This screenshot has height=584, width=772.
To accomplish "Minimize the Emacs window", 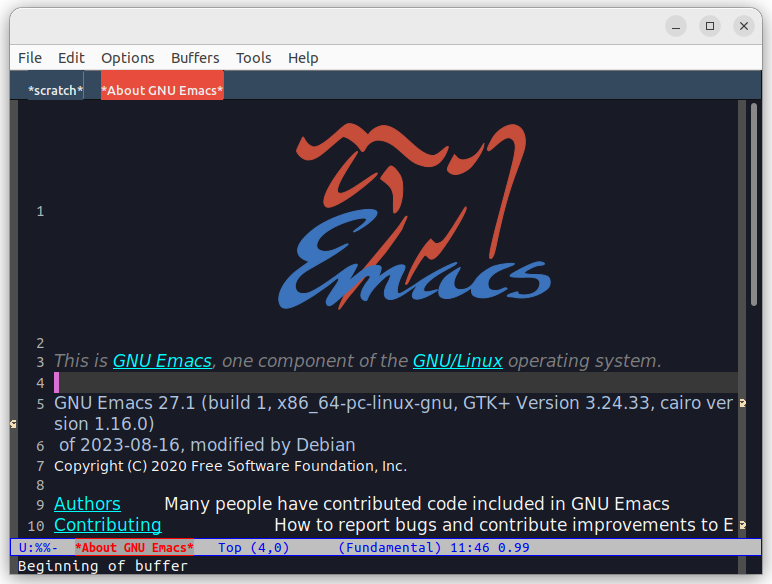I will (x=676, y=26).
